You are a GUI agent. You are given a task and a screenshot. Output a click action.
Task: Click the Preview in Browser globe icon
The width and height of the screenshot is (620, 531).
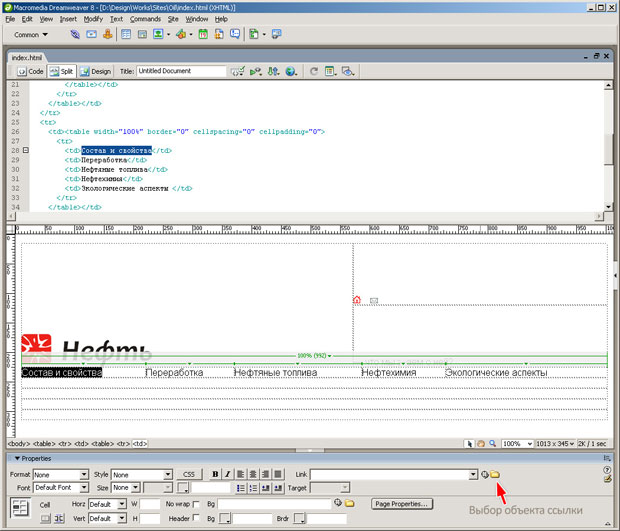(290, 72)
